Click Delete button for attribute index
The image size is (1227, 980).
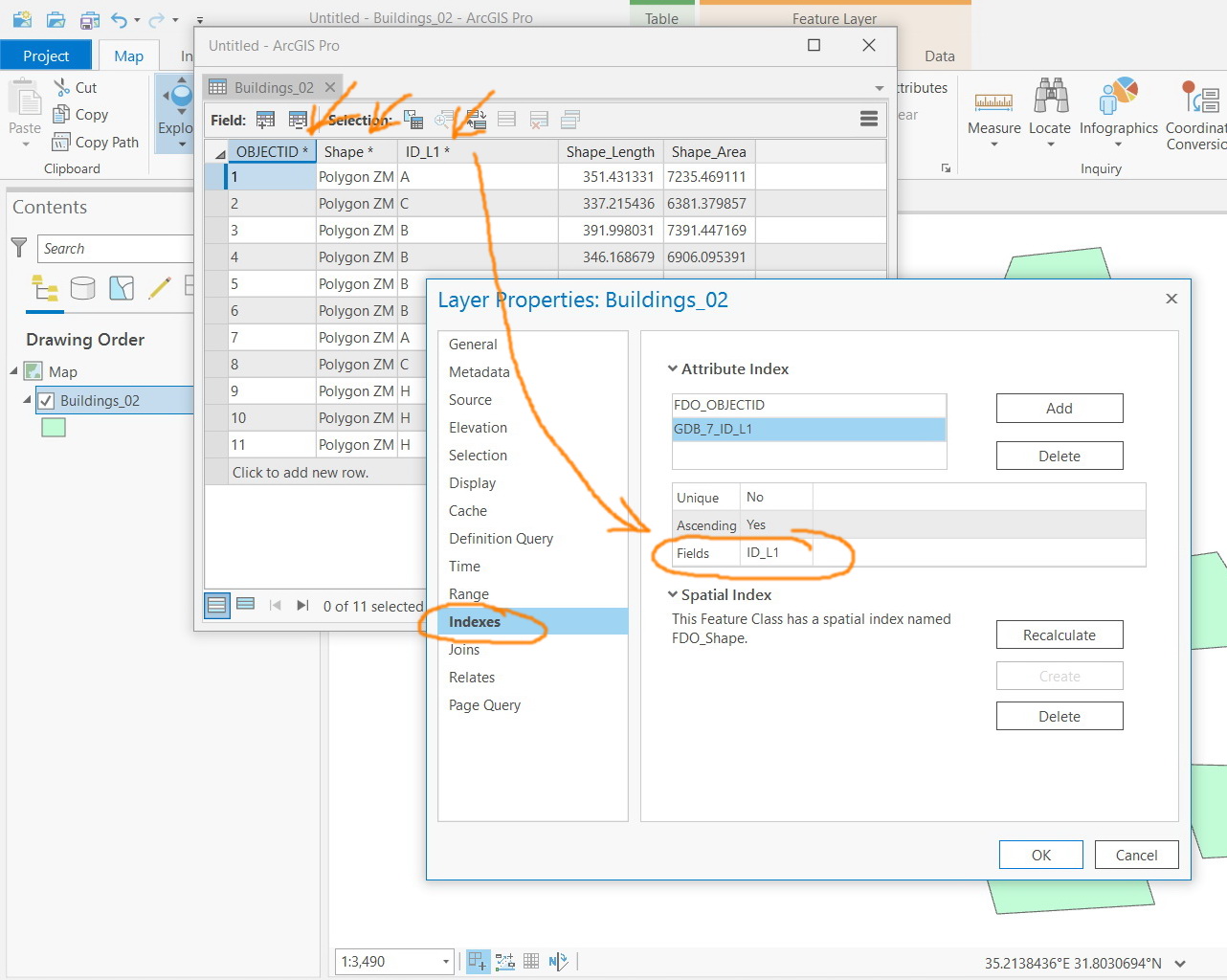pos(1060,457)
